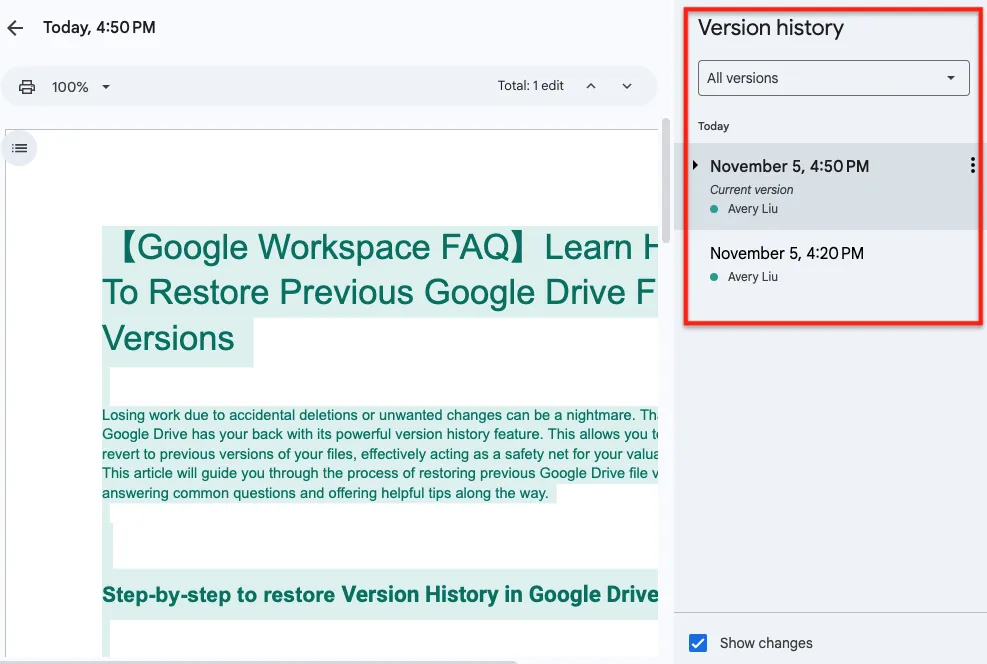Click Avery Liu under 4:20 PM version
The height and width of the screenshot is (664, 987).
point(752,276)
